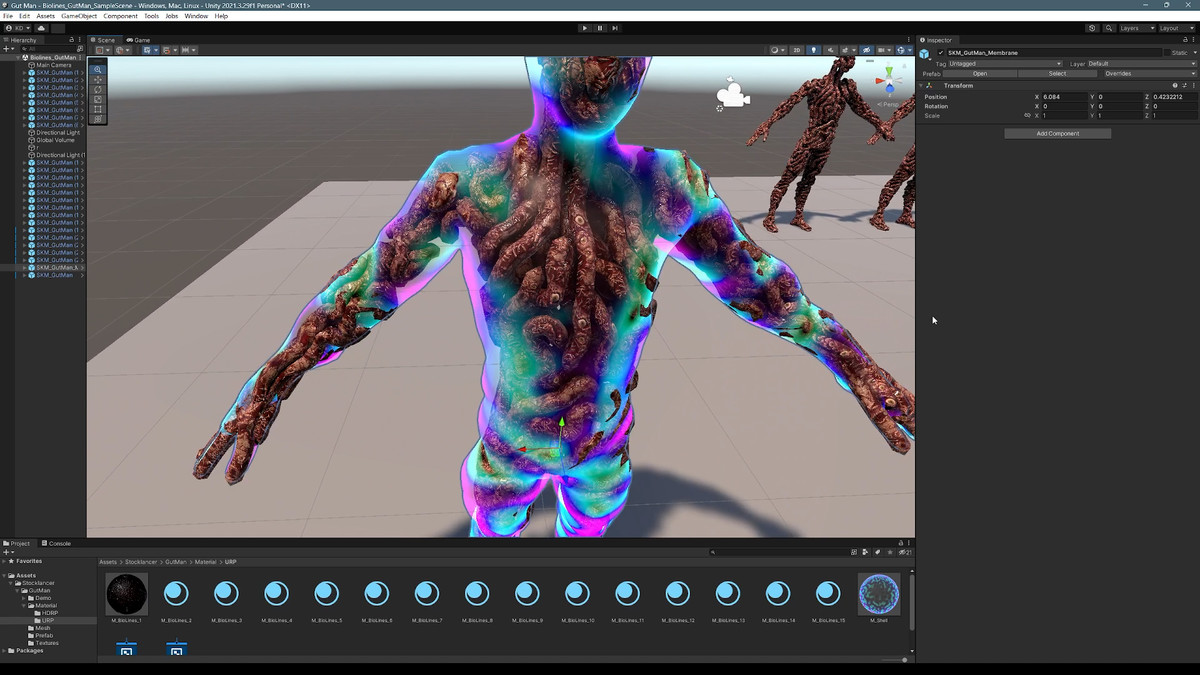Uncheck the SKM_GutMan_Membrane active checkbox
Image resolution: width=1200 pixels, height=675 pixels.
point(941,53)
